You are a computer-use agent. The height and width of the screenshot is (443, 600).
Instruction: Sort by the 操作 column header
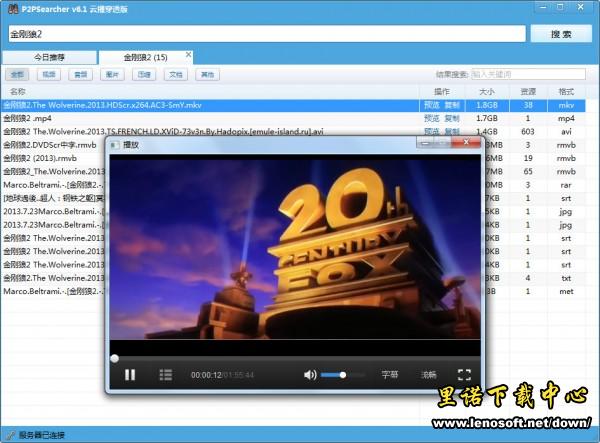click(x=442, y=92)
